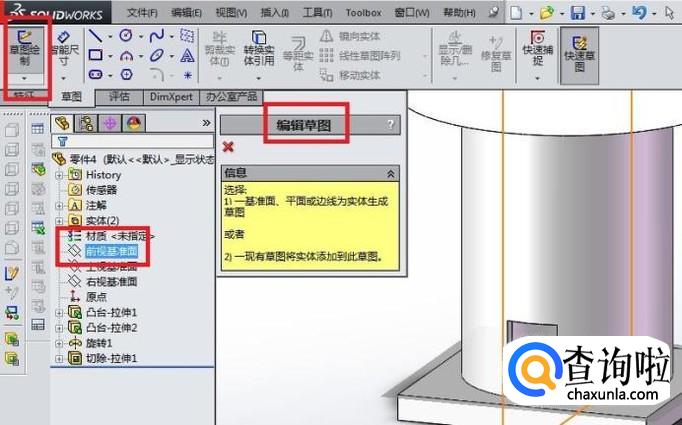Open the Spline tool dropdown arrow
Image resolution: width=682 pixels, height=425 pixels.
click(171, 36)
